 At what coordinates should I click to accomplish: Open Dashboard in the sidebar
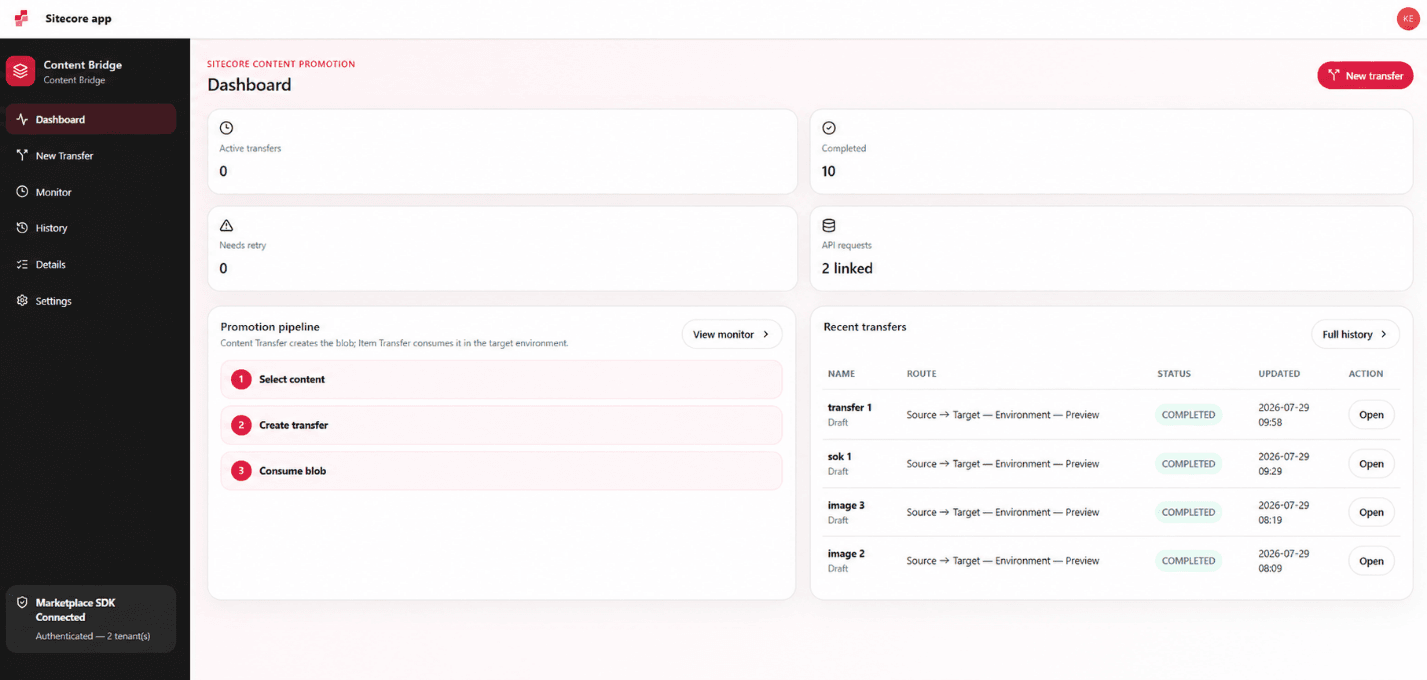pos(91,119)
